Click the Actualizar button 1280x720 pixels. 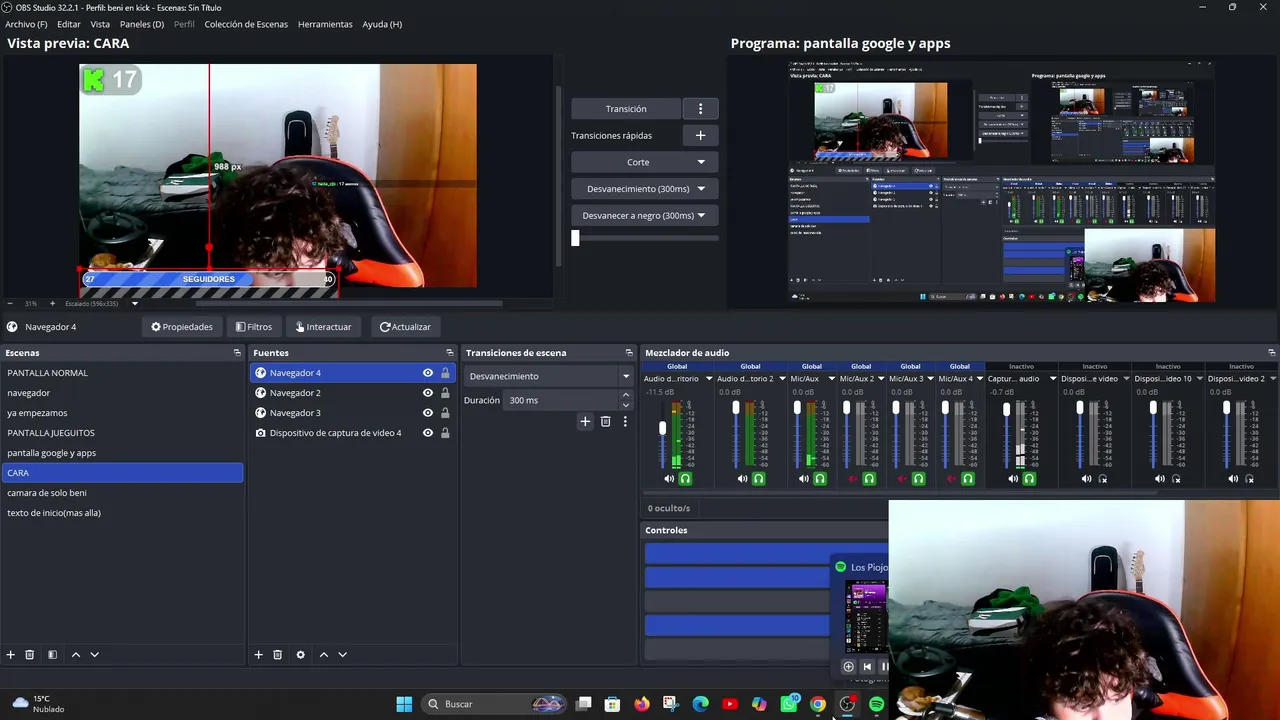coord(405,327)
